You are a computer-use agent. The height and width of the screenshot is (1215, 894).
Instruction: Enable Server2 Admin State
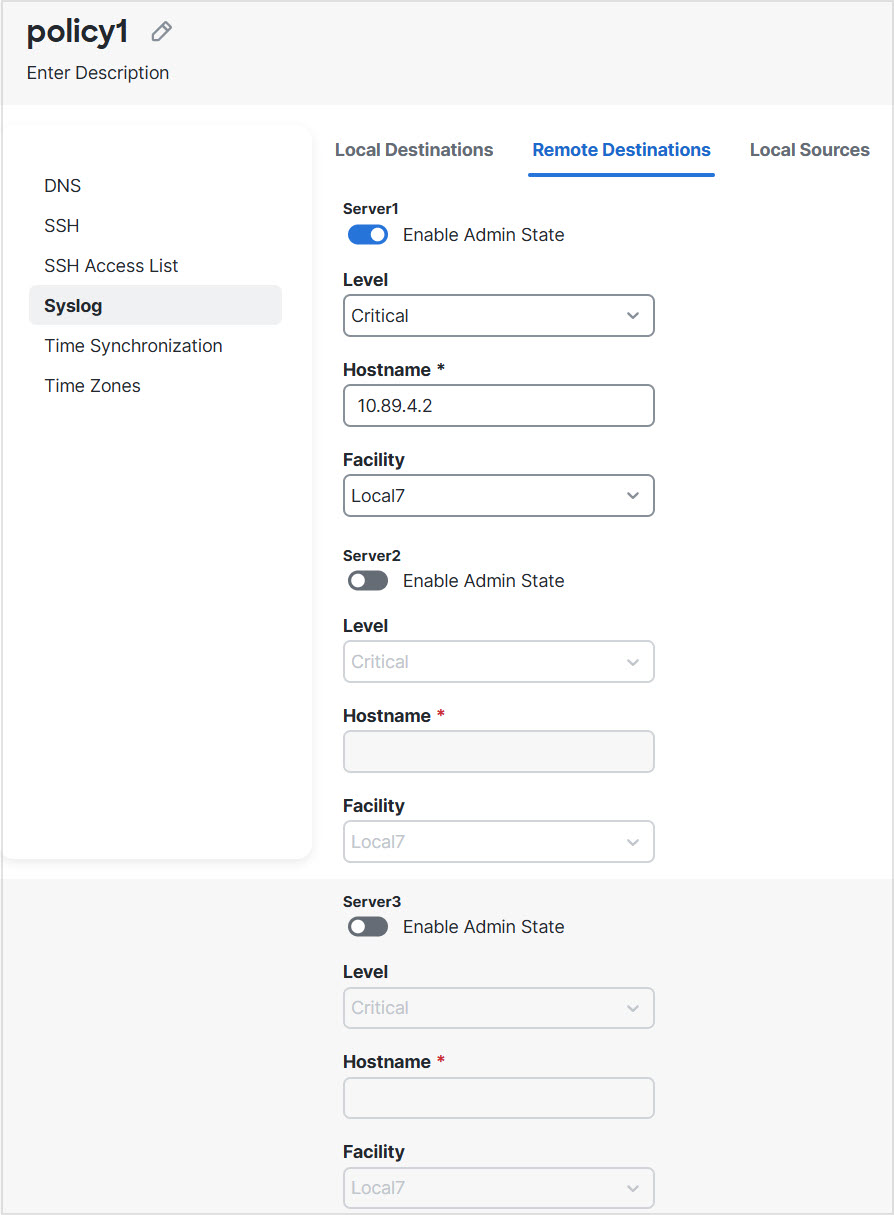click(367, 580)
